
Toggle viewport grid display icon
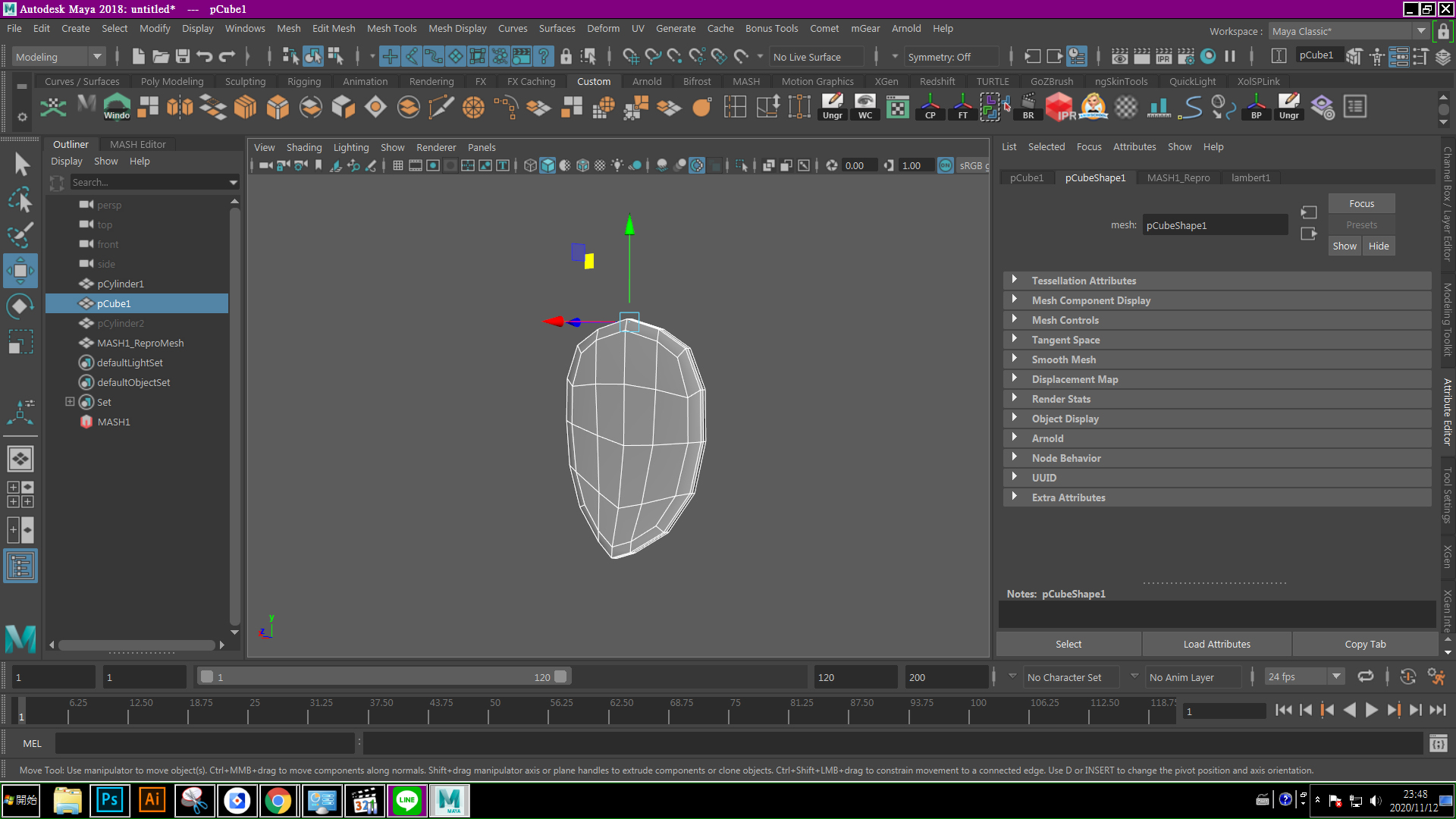click(x=397, y=165)
